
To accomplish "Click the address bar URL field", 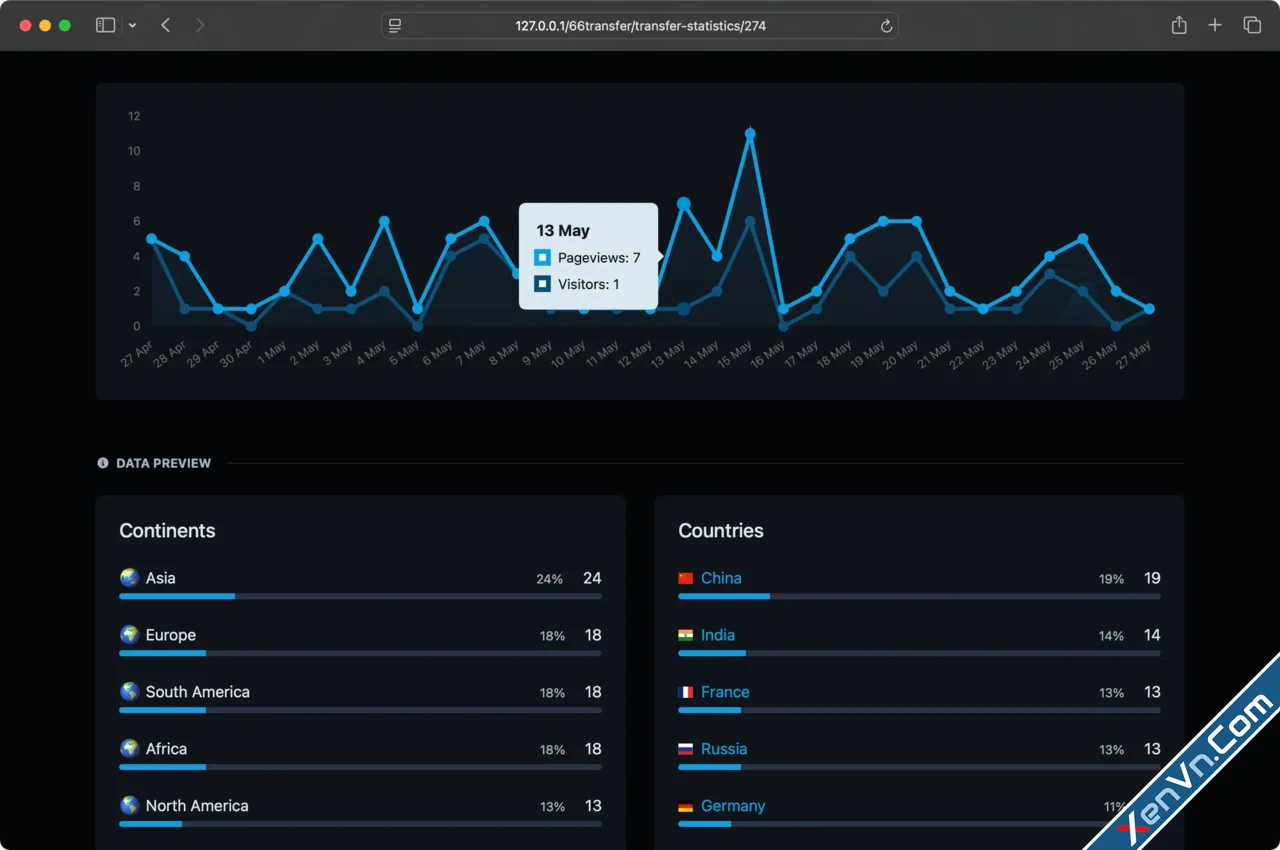I will (640, 26).
